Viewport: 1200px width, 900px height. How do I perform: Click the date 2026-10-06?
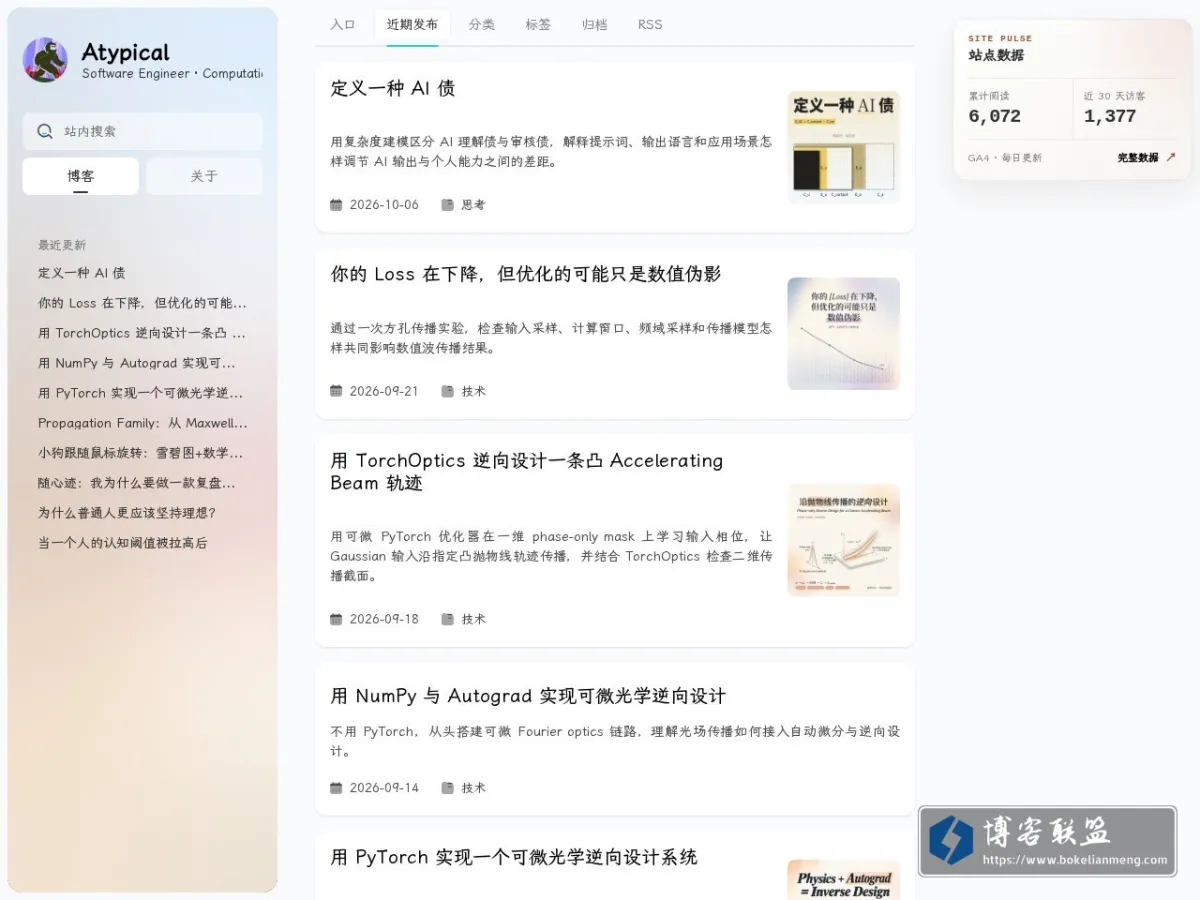tap(384, 205)
